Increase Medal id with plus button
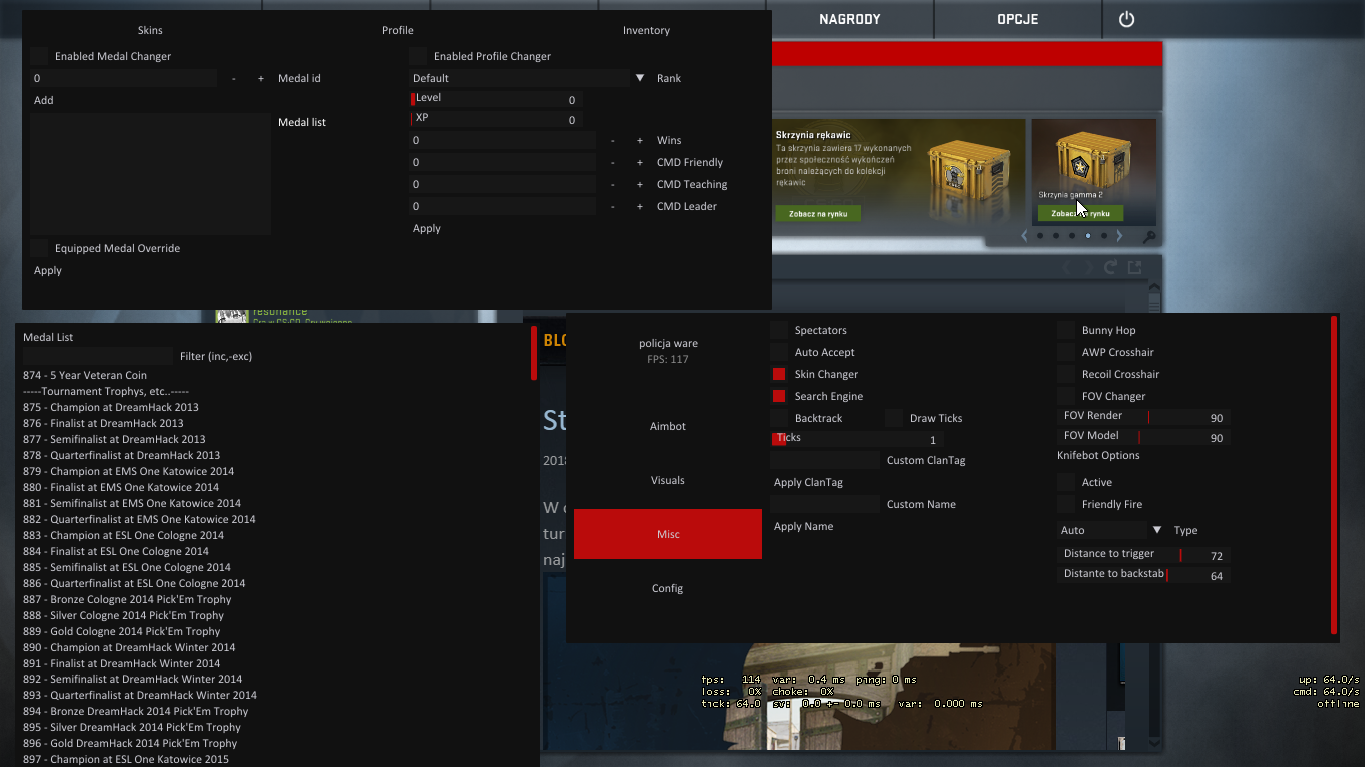 click(x=261, y=78)
